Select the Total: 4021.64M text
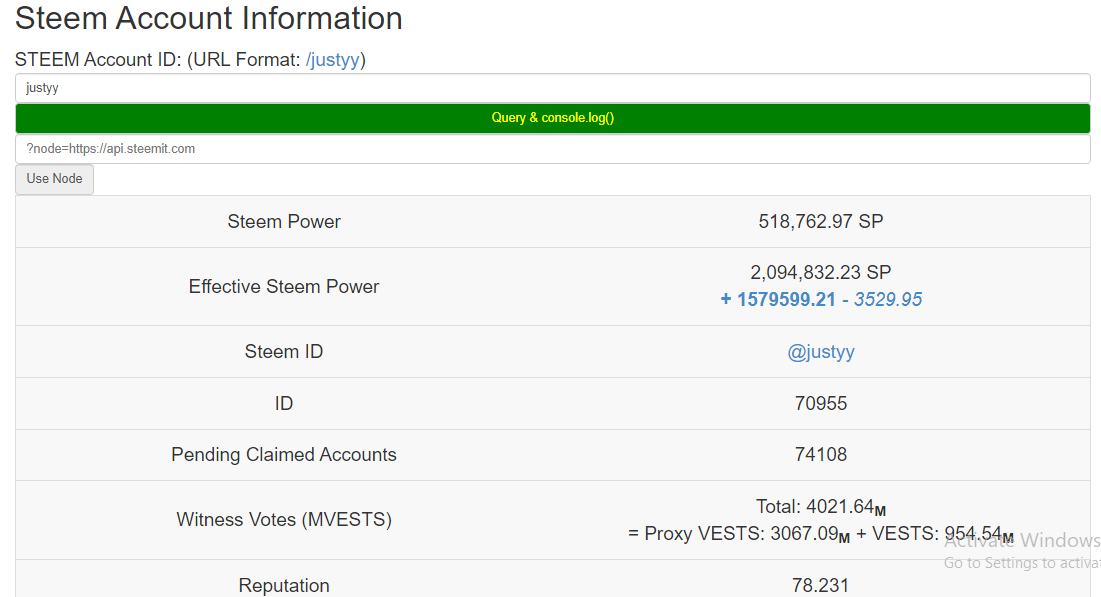 pos(821,507)
